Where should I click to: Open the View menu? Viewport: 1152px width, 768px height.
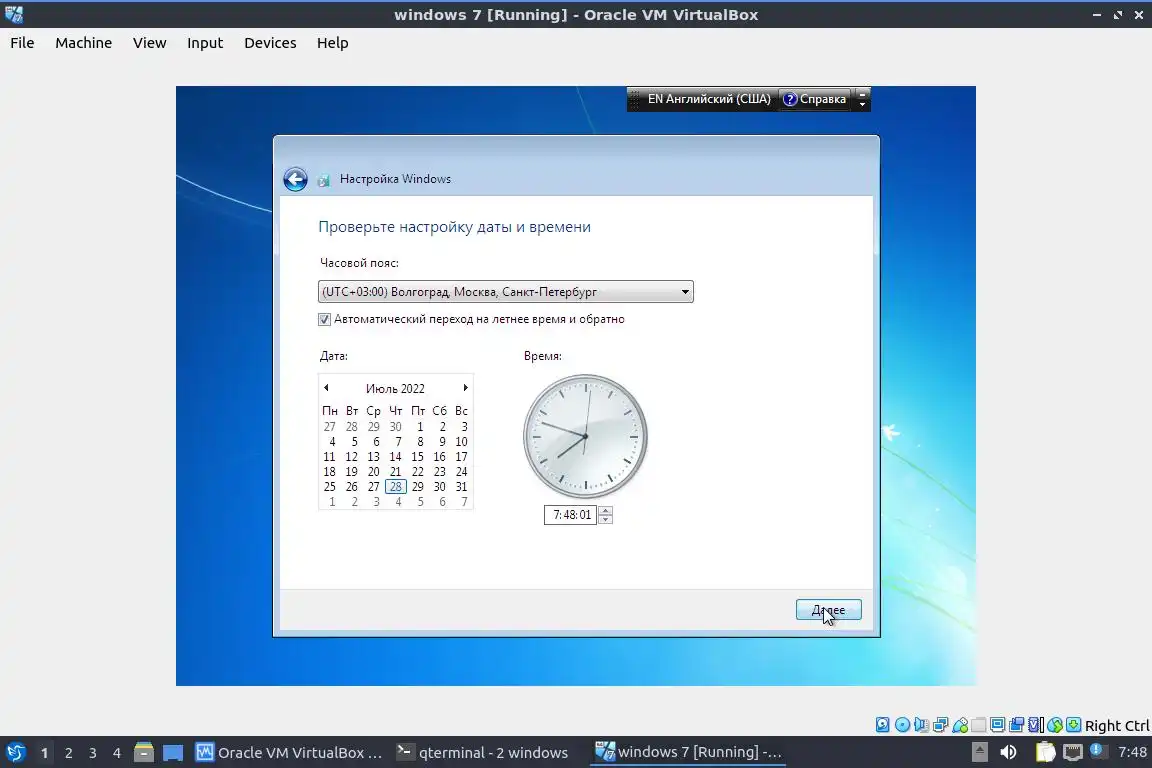click(x=149, y=43)
